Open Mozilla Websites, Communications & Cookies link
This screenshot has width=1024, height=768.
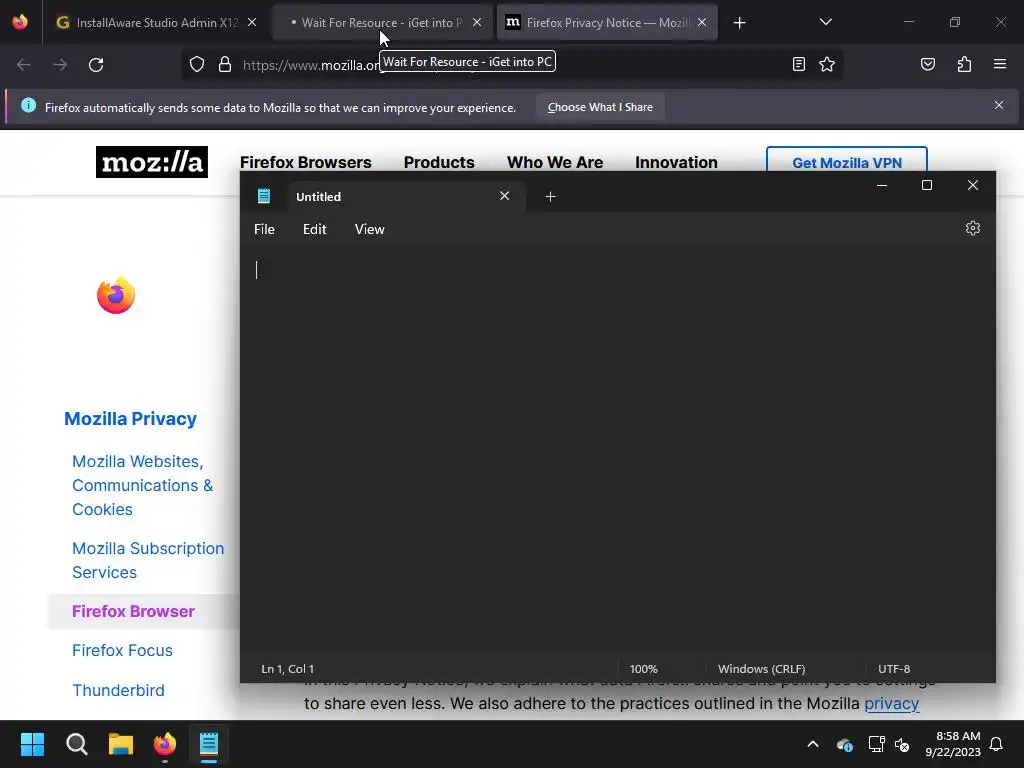(x=142, y=485)
